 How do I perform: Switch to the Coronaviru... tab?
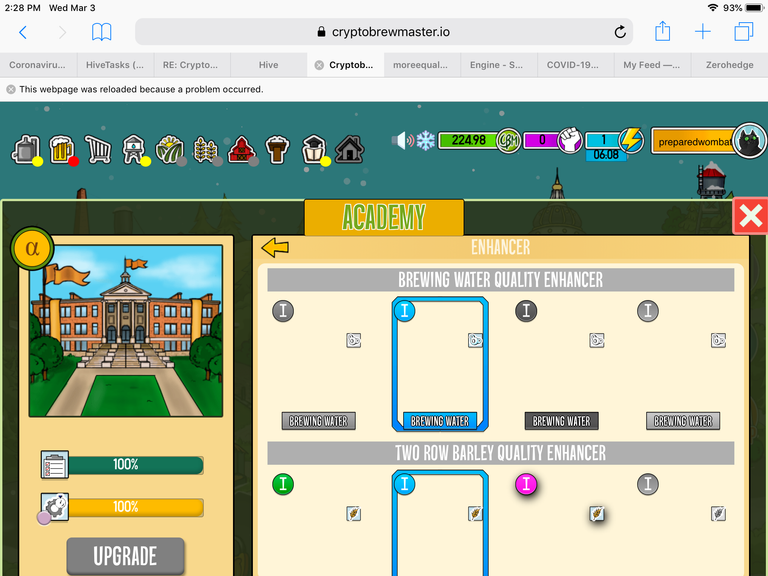click(x=38, y=65)
